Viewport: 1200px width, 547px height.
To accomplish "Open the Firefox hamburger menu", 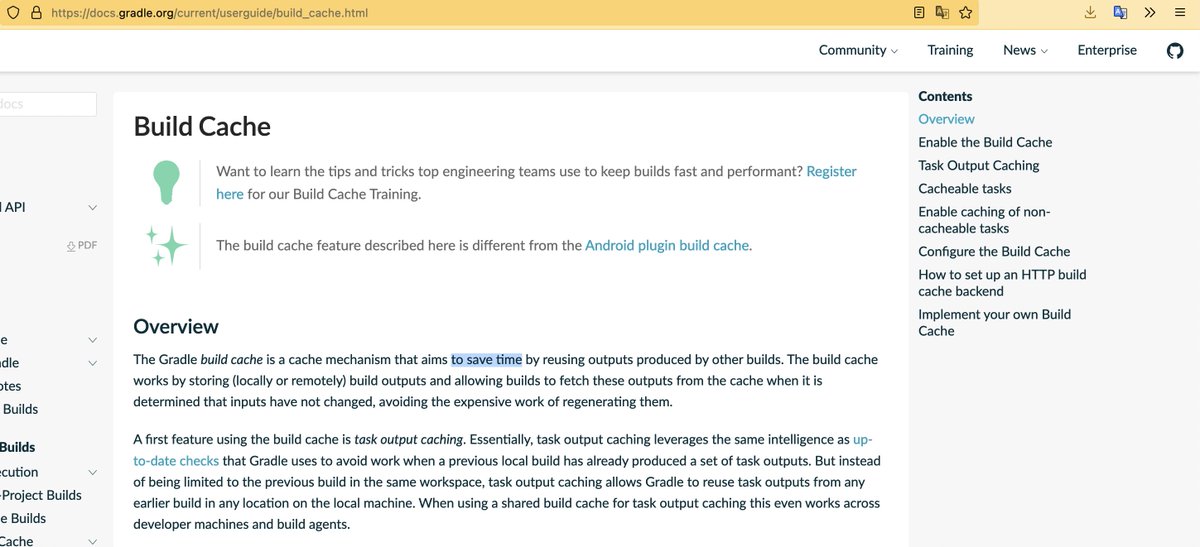I will pos(1178,13).
